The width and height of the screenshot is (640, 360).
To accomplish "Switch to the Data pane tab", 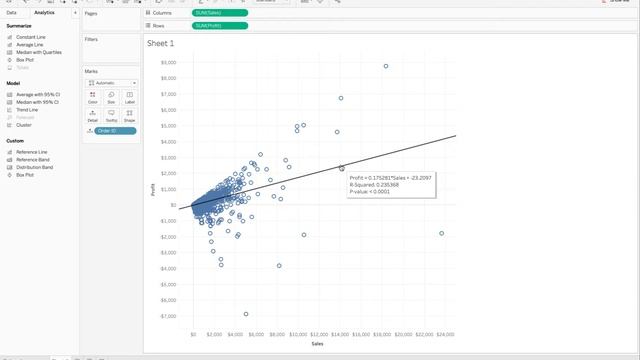I will pyautogui.click(x=11, y=13).
